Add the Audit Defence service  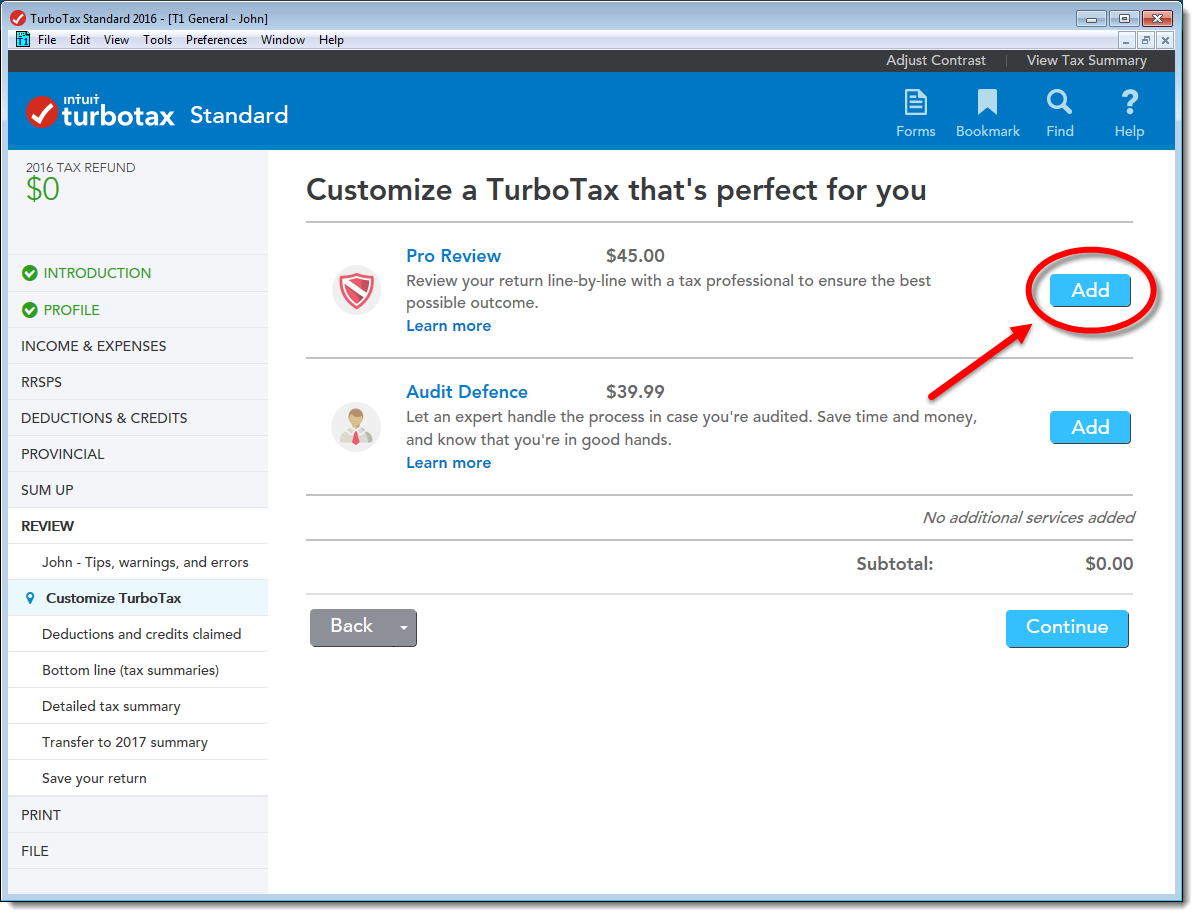pyautogui.click(x=1090, y=427)
